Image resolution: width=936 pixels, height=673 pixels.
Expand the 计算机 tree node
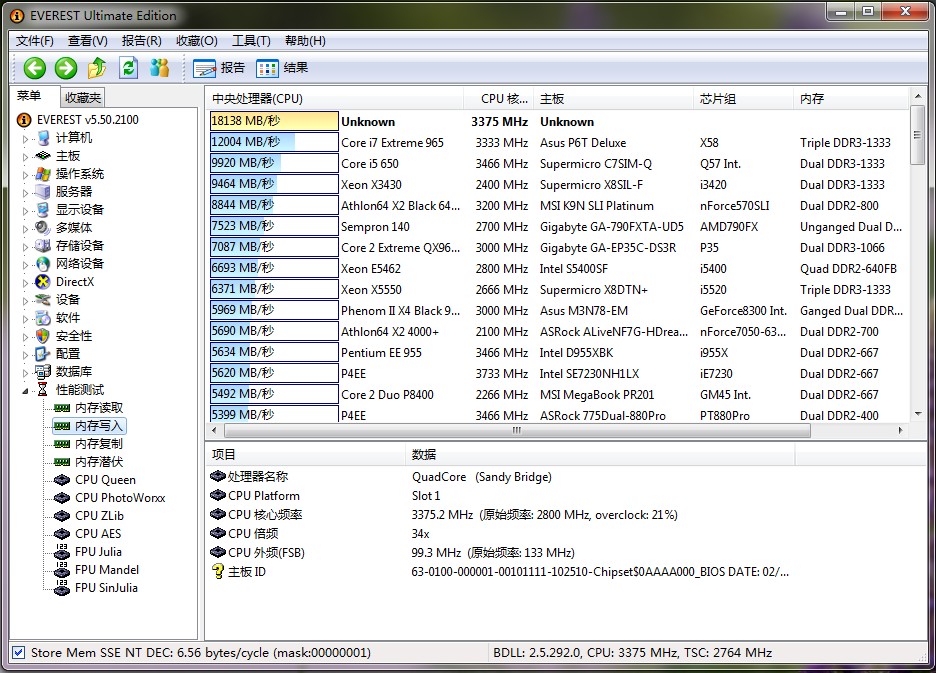26,139
